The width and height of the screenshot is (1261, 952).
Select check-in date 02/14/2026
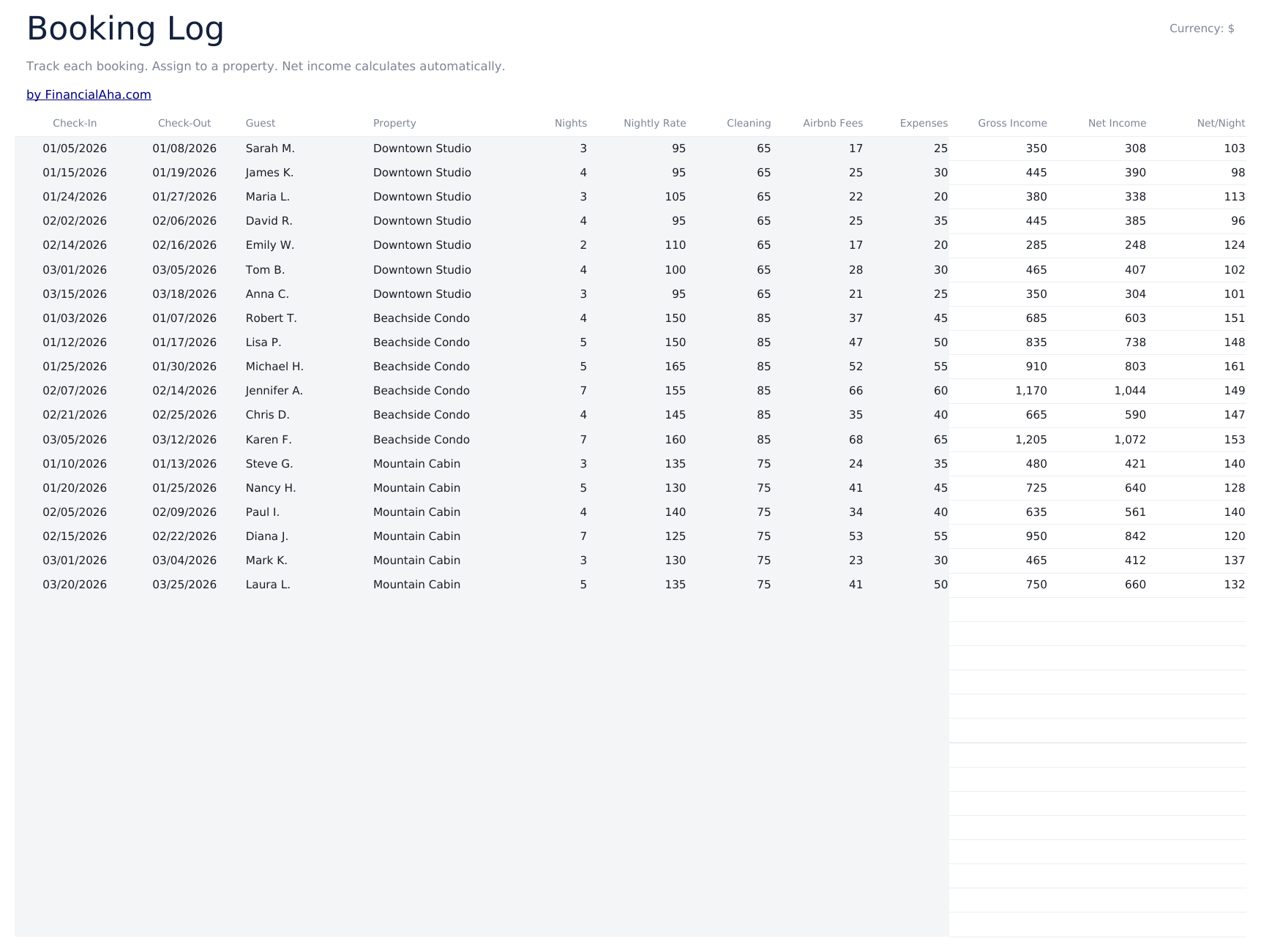point(75,245)
